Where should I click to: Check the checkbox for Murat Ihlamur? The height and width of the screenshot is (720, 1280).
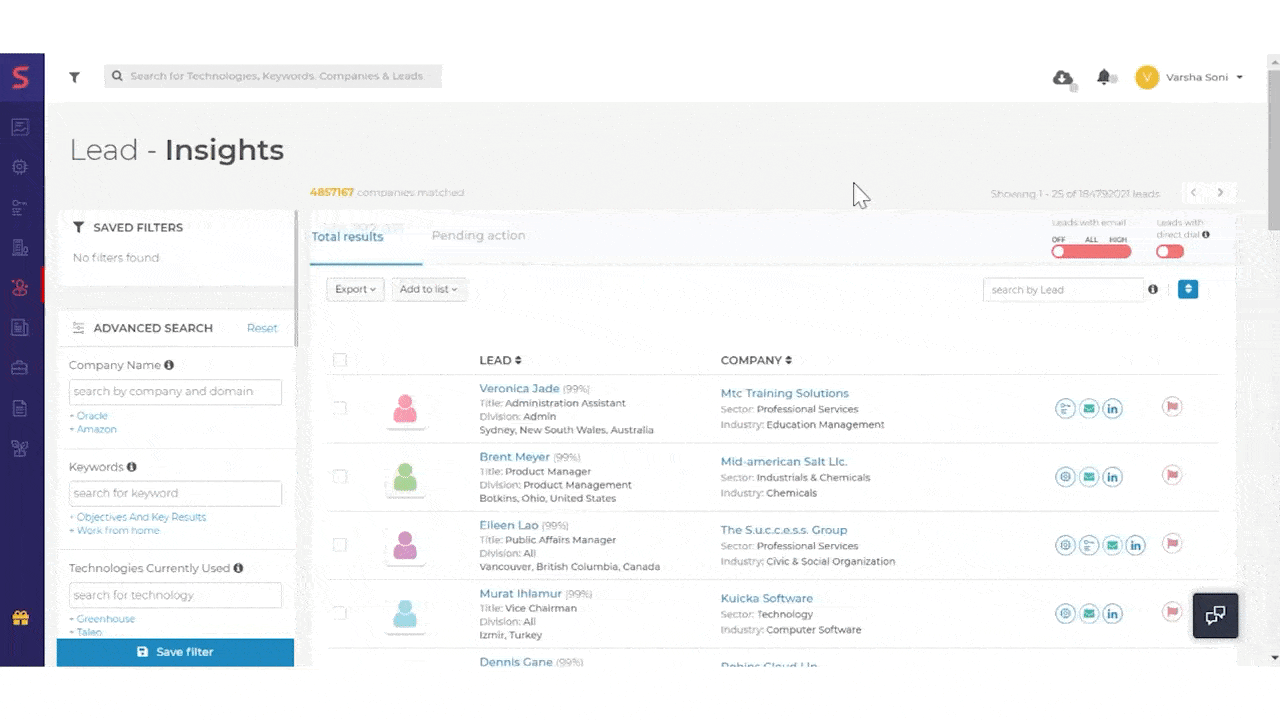[x=340, y=613]
